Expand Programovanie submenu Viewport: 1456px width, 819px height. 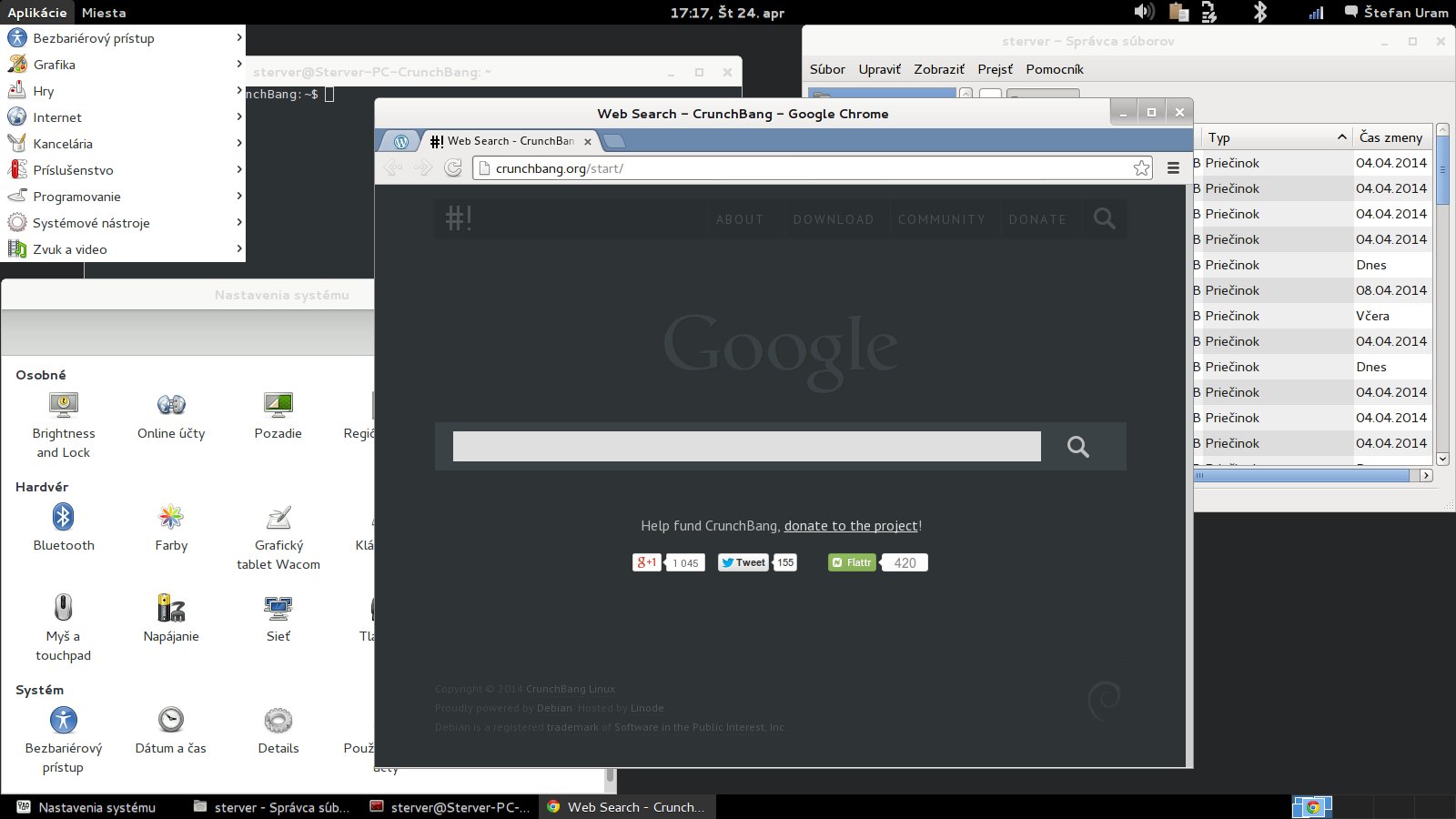pos(123,197)
